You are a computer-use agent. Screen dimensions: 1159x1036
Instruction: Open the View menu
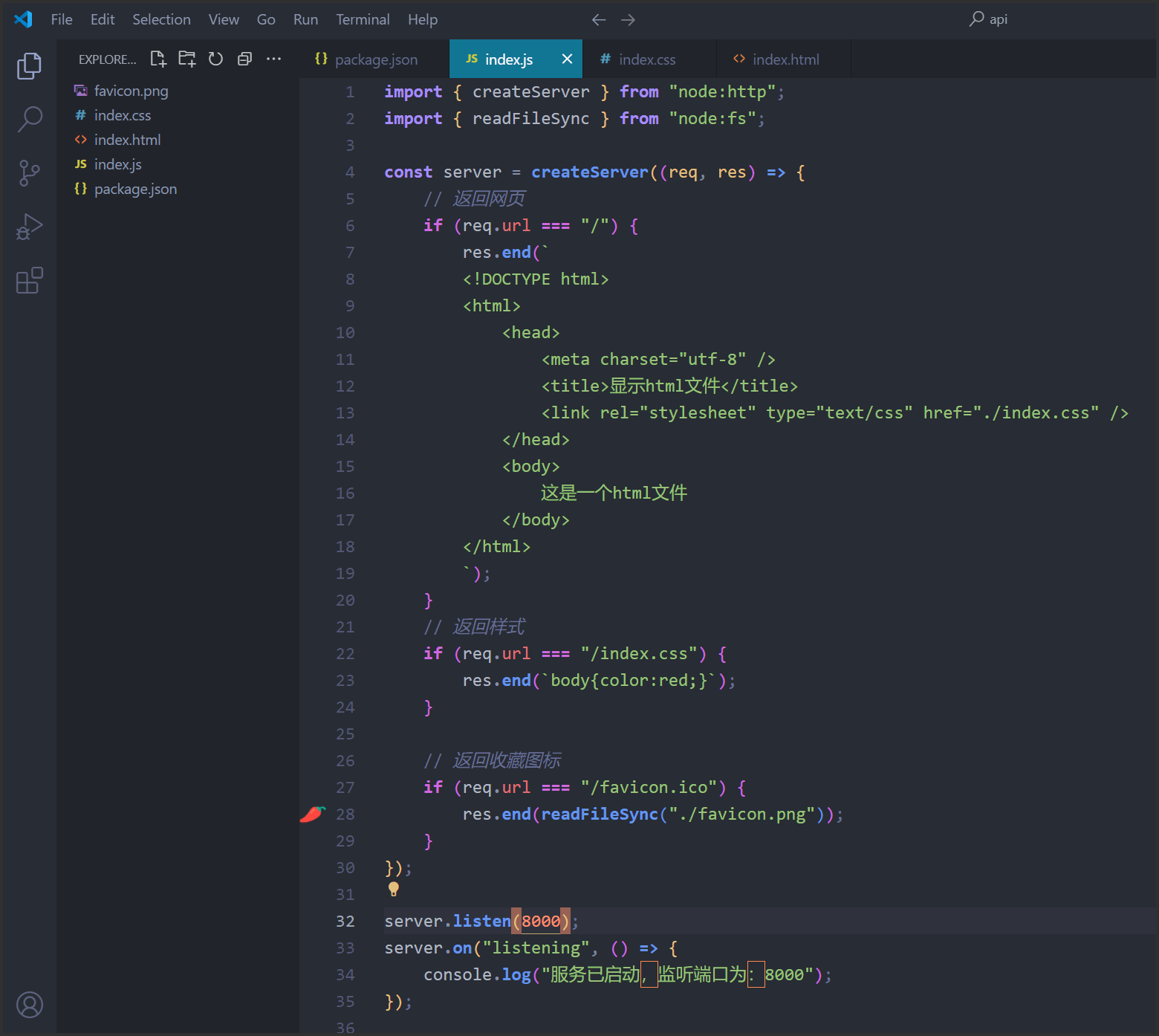pos(224,19)
